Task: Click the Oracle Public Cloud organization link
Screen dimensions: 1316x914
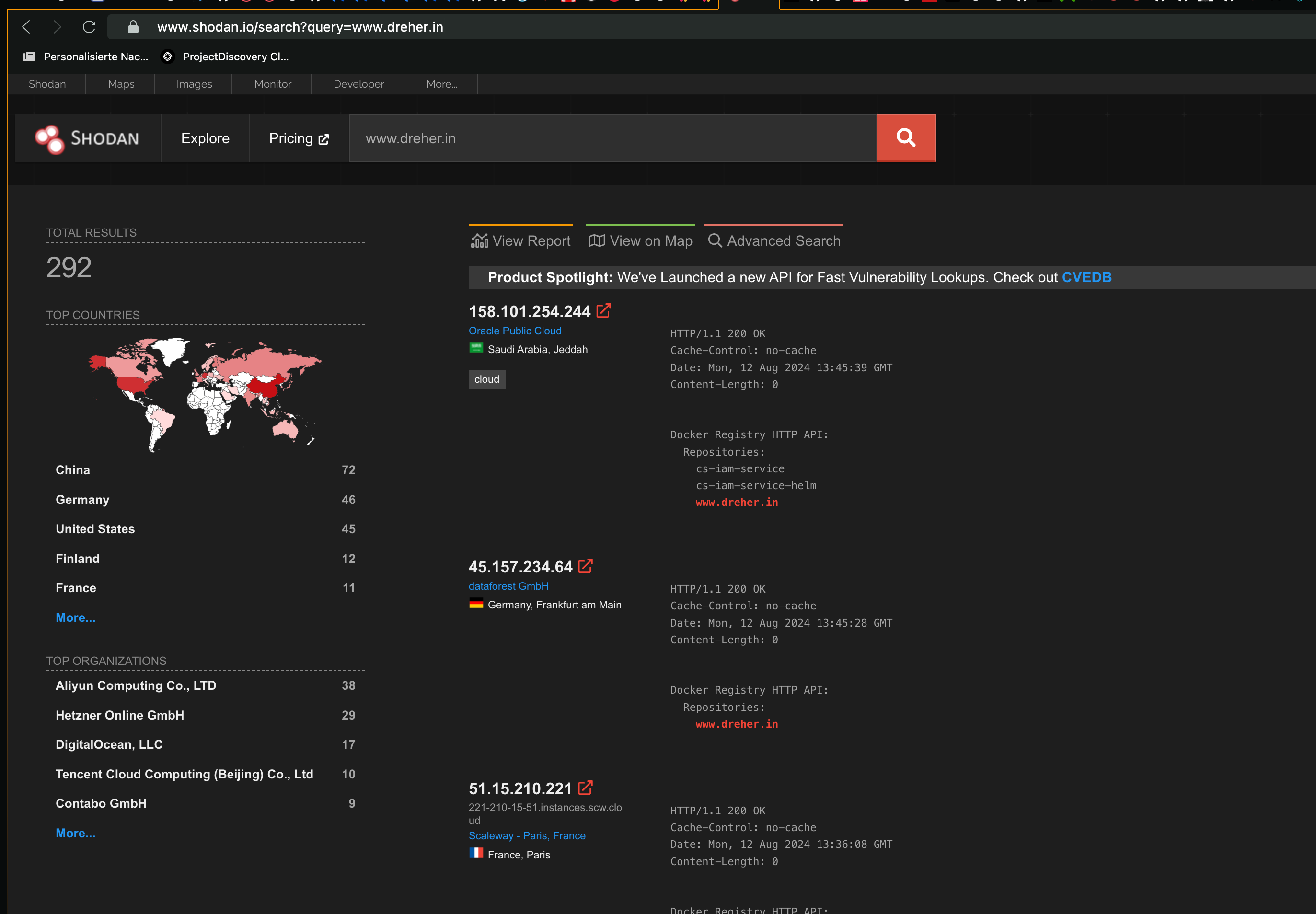Action: coord(515,331)
